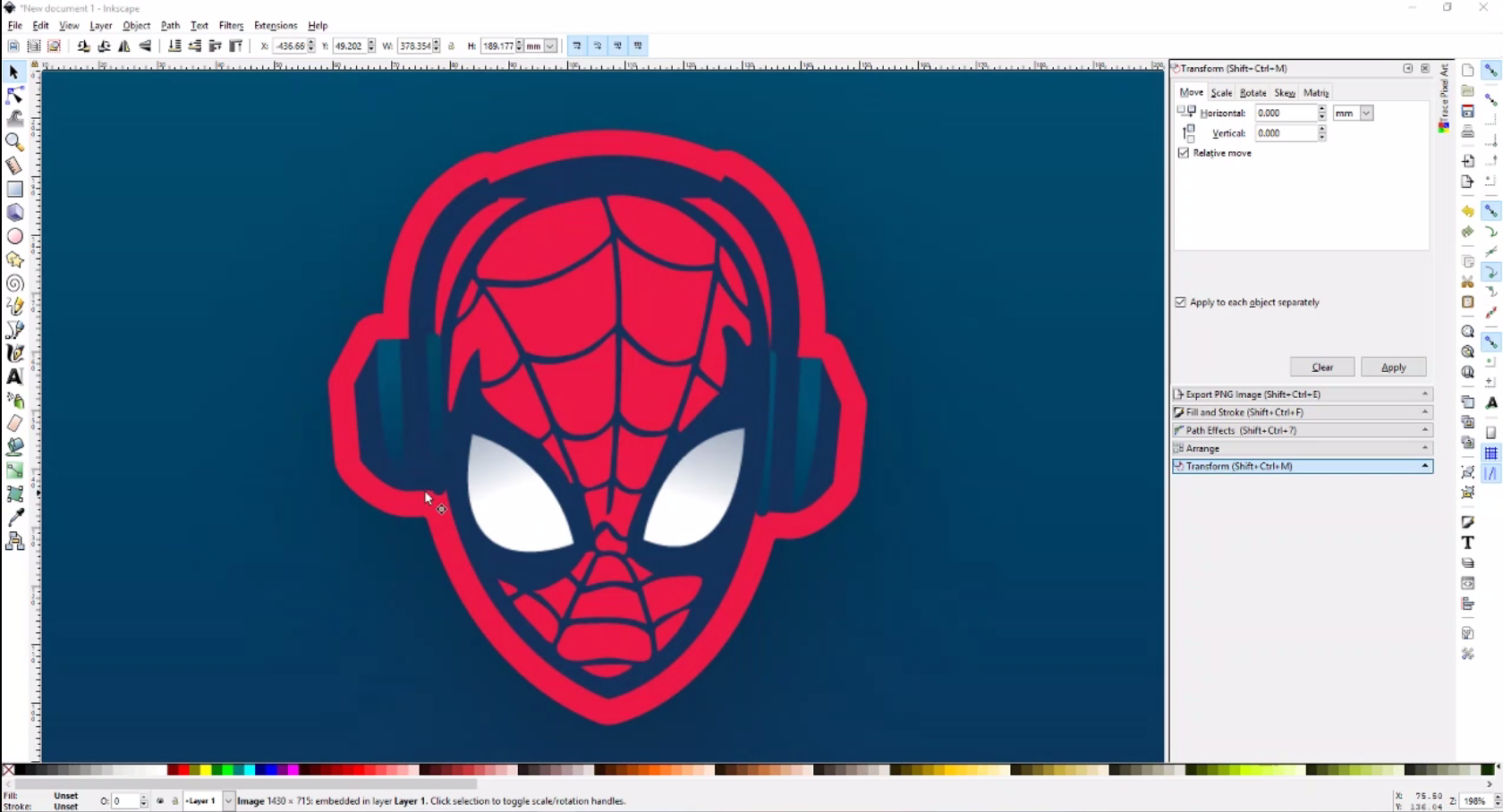The height and width of the screenshot is (812, 1503).
Task: Select the Zoom tool in toolbox
Action: point(14,141)
